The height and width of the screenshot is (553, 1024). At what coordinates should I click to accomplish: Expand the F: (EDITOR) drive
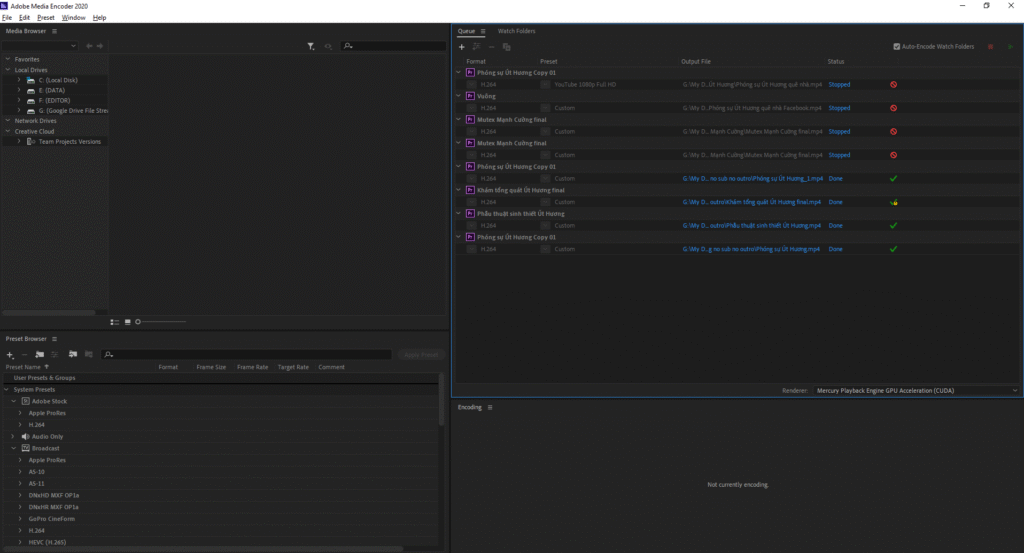click(x=18, y=101)
